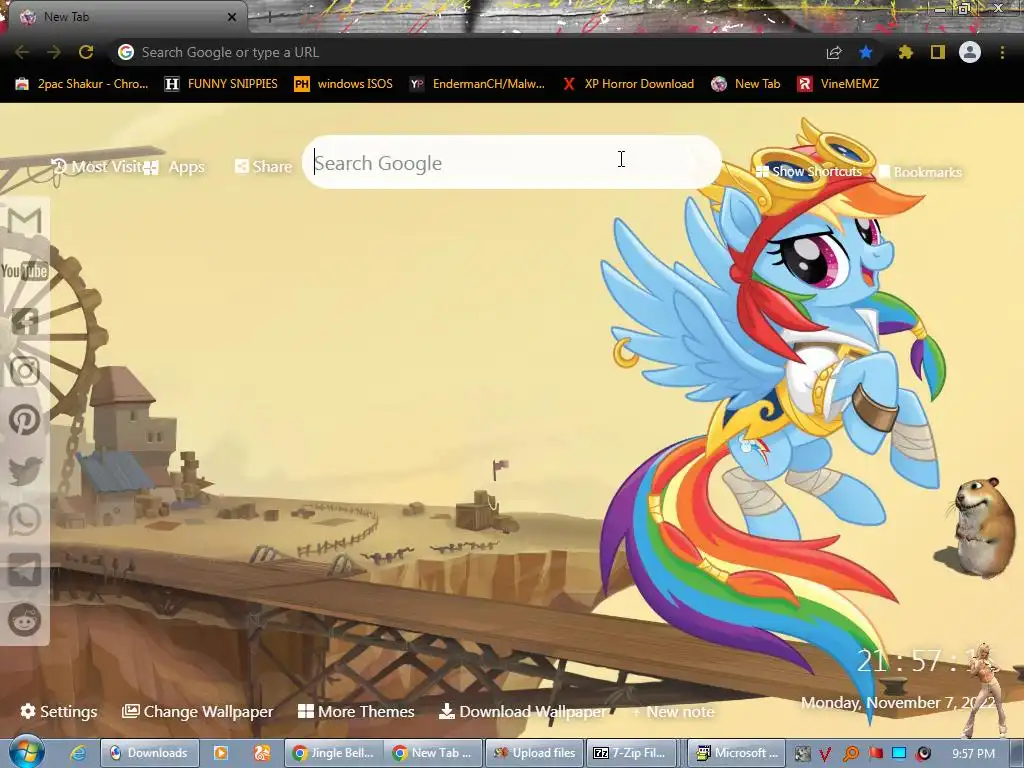The image size is (1024, 768).
Task: Open Chrome's three-dot menu
Action: pos(1002,52)
